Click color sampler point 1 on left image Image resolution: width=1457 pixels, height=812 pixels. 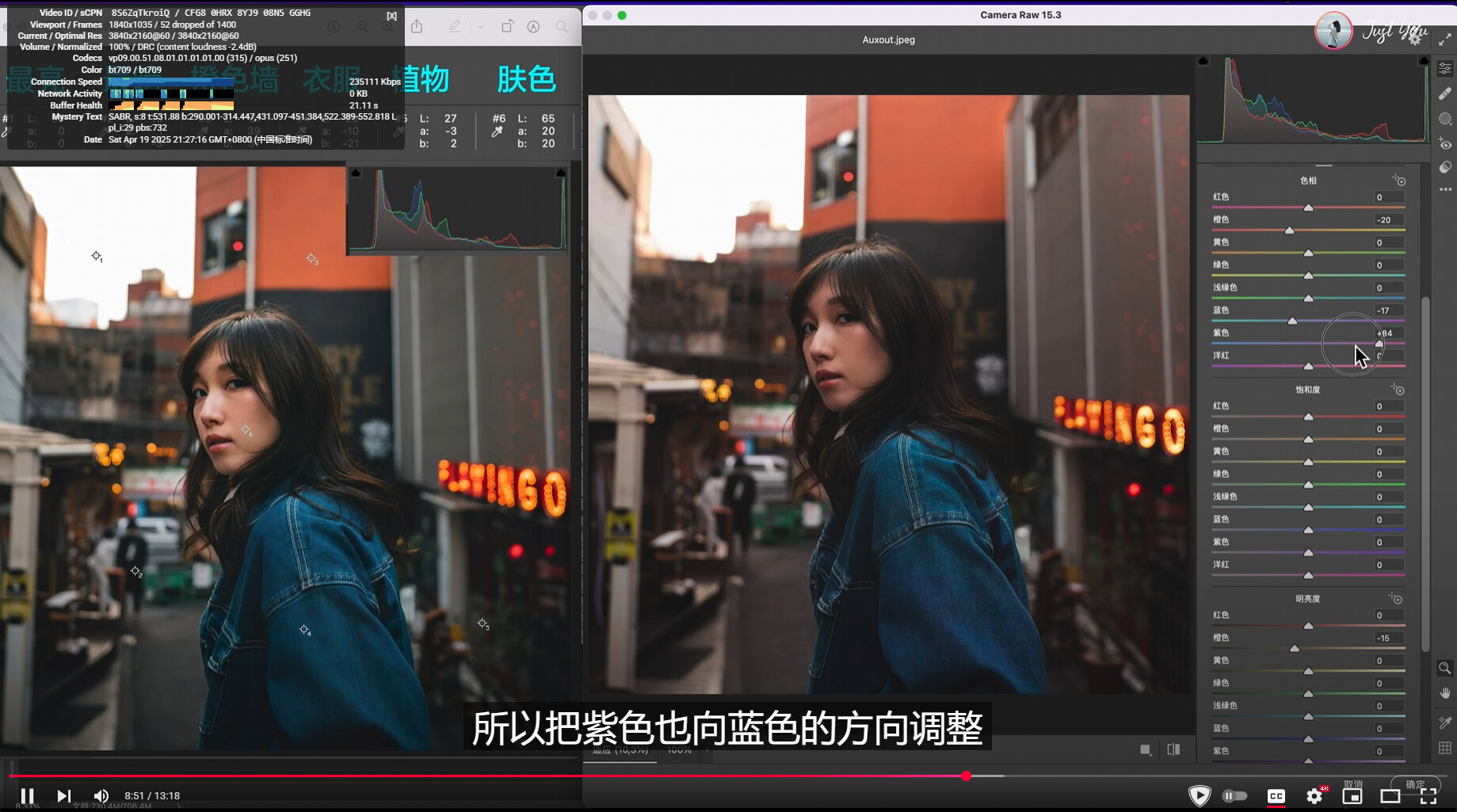pyautogui.click(x=96, y=256)
